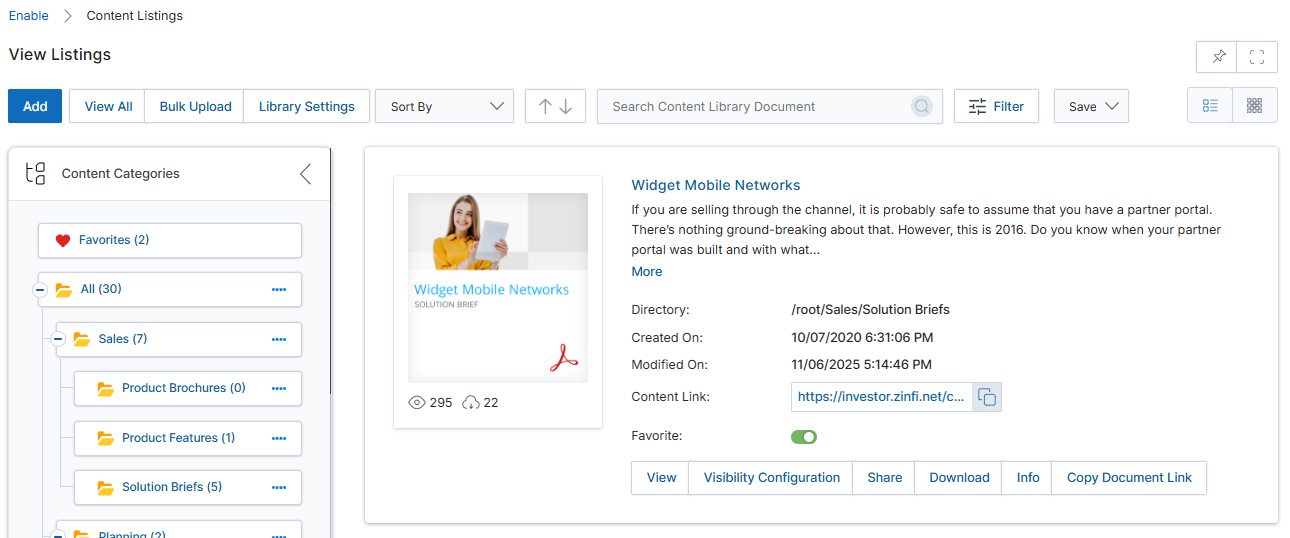Click the content link URL field
Image resolution: width=1290 pixels, height=538 pixels.
pyautogui.click(x=881, y=397)
